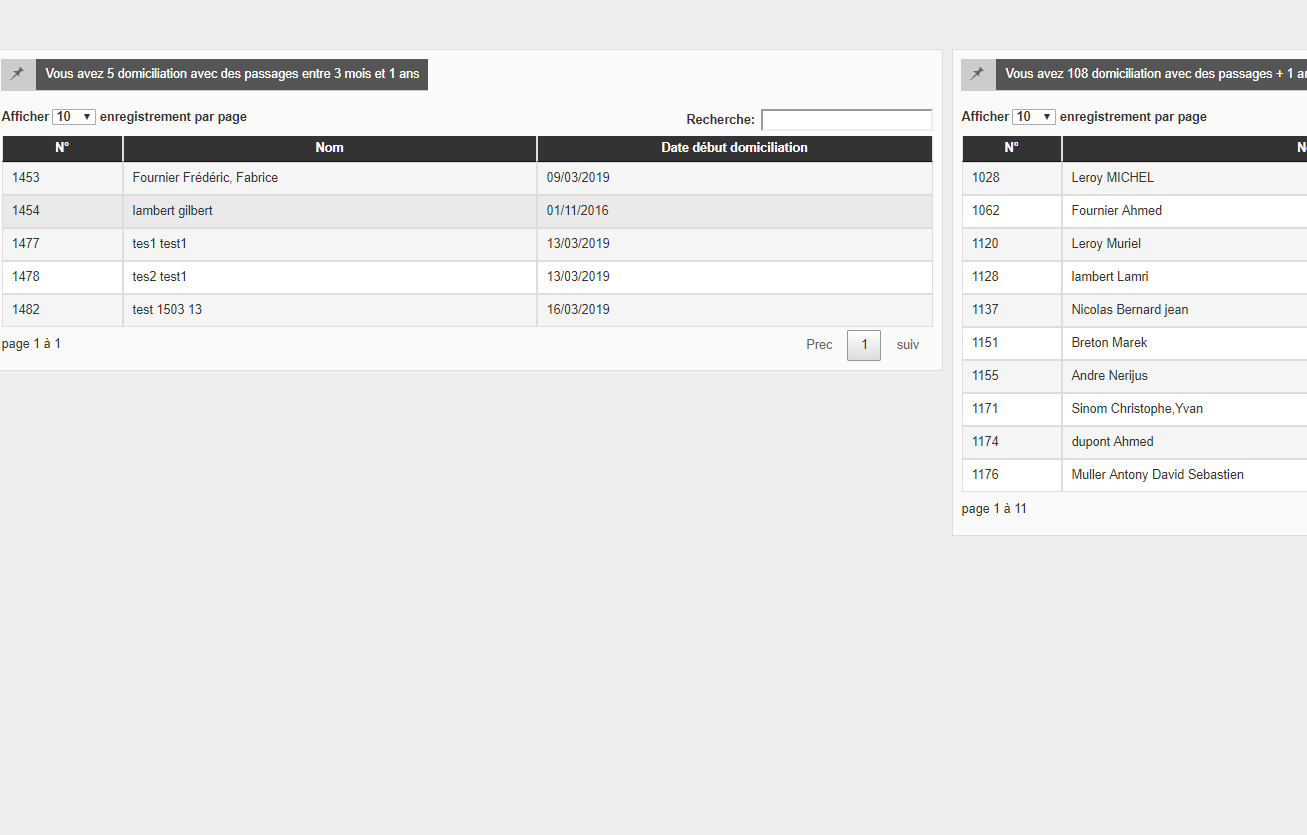This screenshot has width=1307, height=835.
Task: Select row tes1 test1
Action: pos(467,244)
